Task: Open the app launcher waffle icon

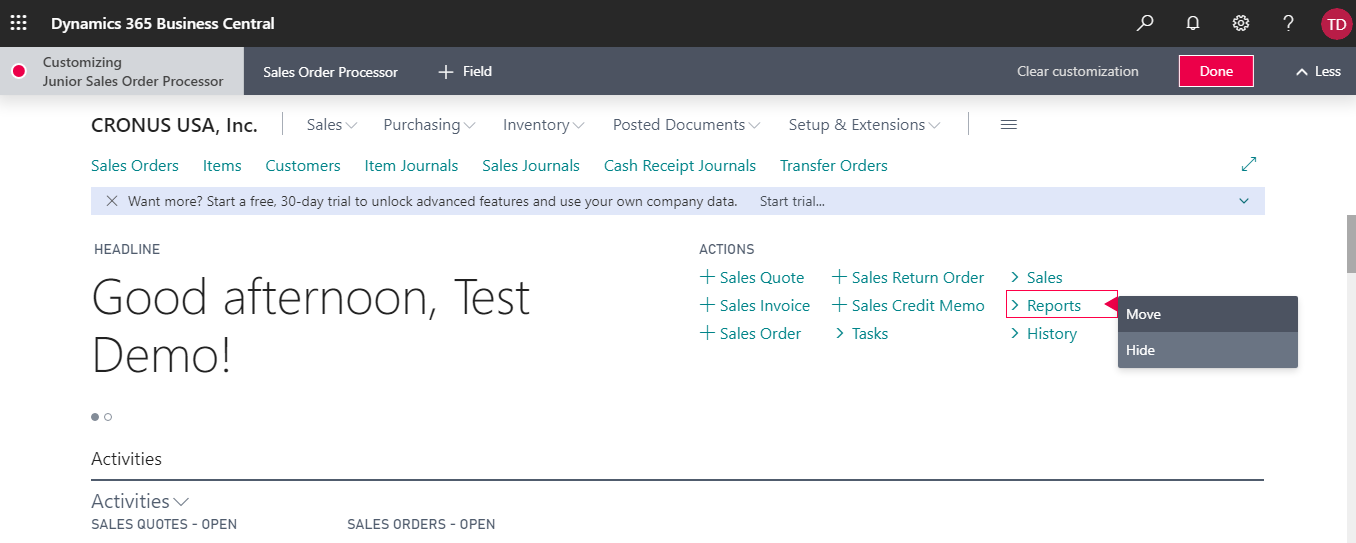Action: pos(18,23)
